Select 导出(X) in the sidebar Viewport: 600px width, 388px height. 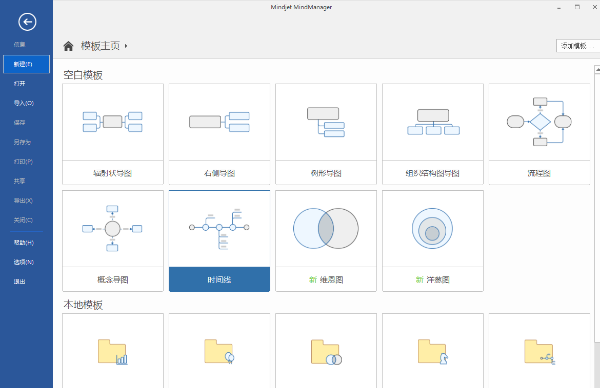[23, 201]
